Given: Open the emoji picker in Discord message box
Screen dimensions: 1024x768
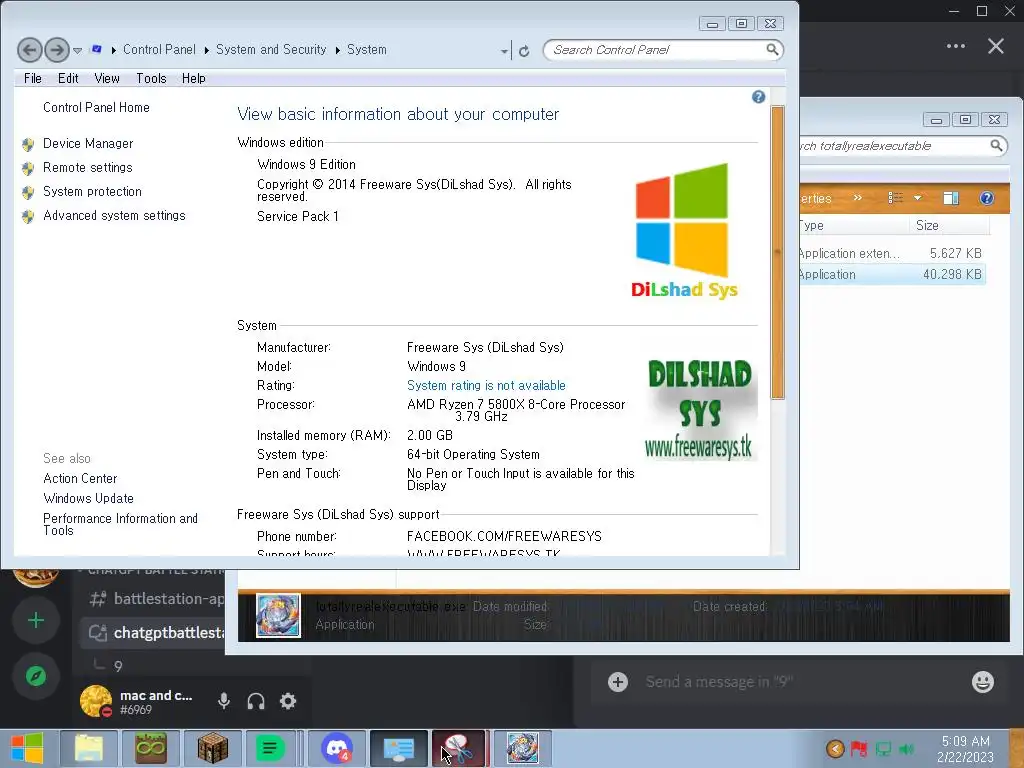Looking at the screenshot, I should pyautogui.click(x=983, y=682).
